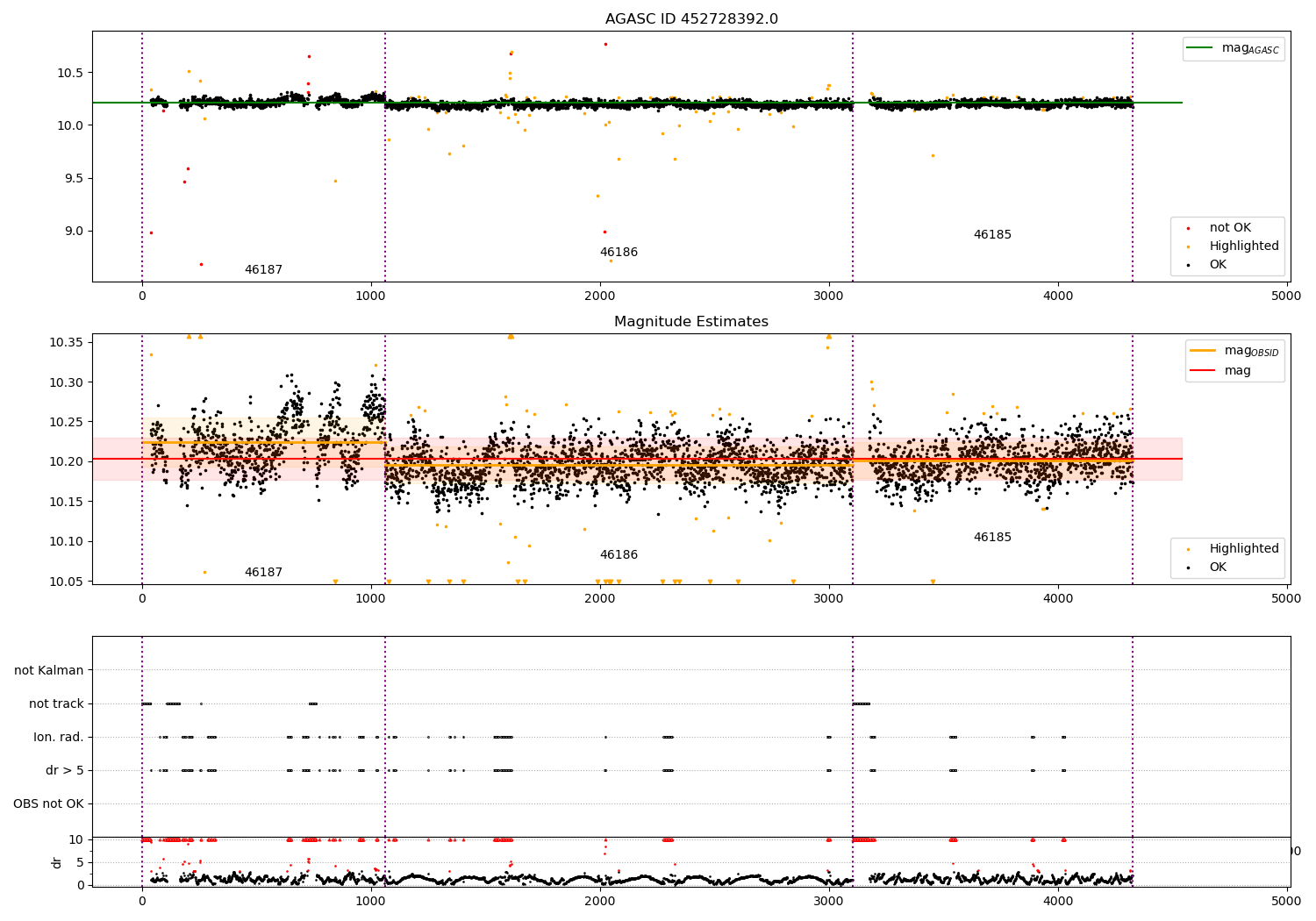The image size is (1316, 921).
Task: Click the green mag AGASC legend line sample
Action: (1200, 48)
